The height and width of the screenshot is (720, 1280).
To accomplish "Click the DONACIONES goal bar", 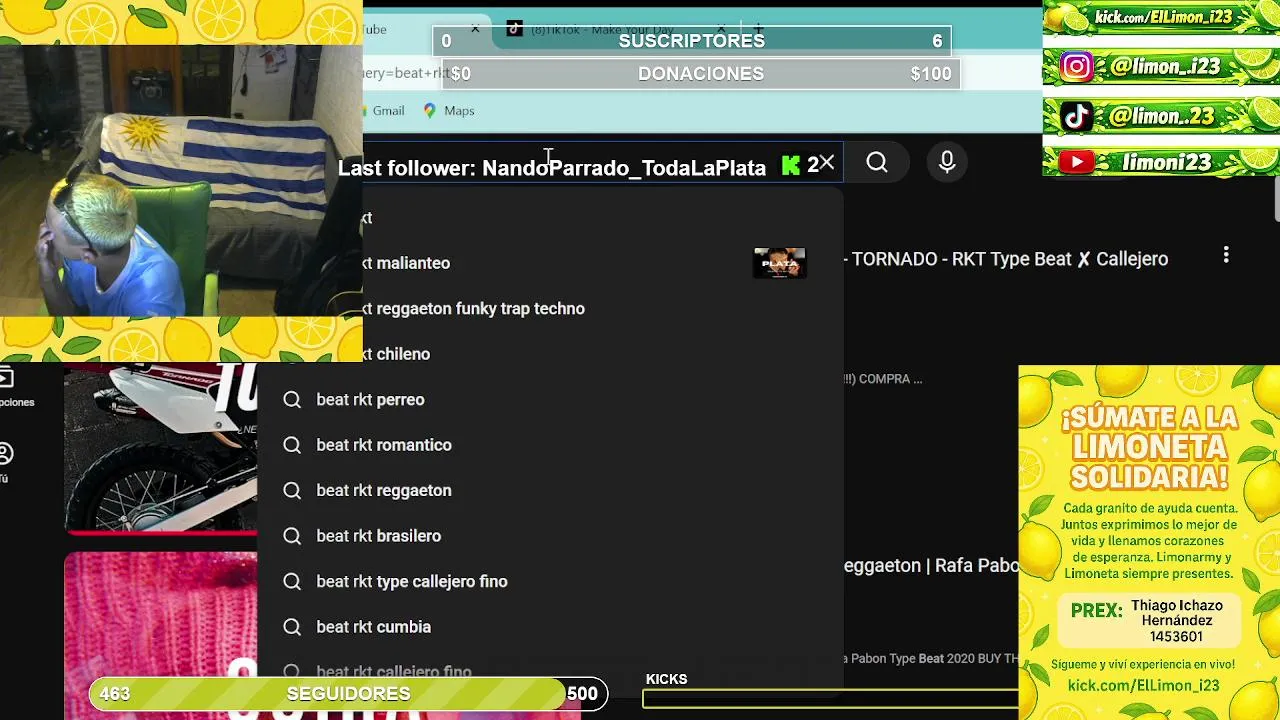I will point(701,74).
